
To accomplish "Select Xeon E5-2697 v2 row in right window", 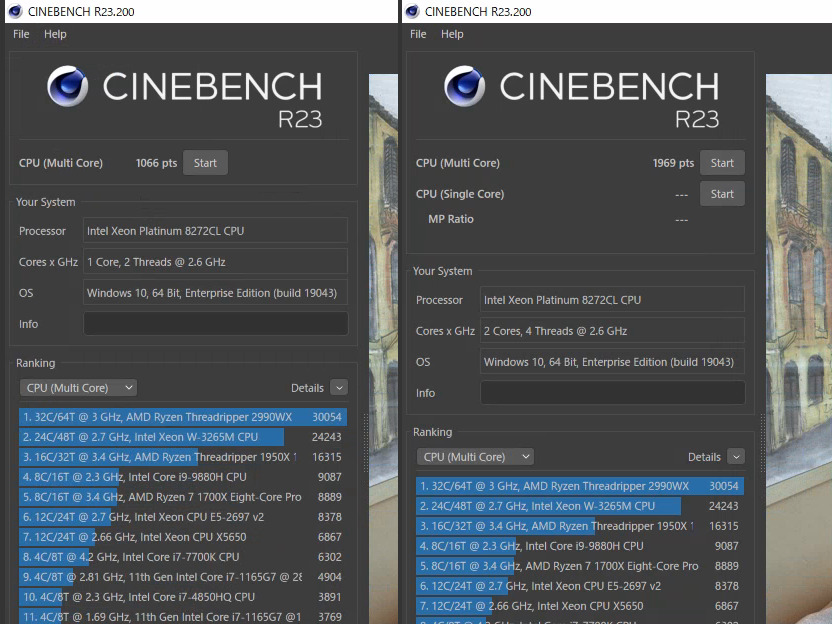I will 580,586.
